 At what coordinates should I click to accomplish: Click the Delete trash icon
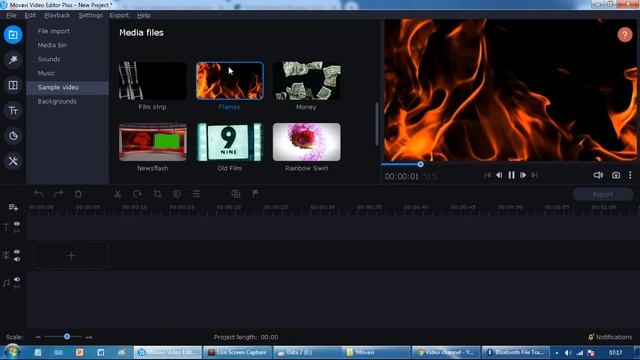coord(78,194)
